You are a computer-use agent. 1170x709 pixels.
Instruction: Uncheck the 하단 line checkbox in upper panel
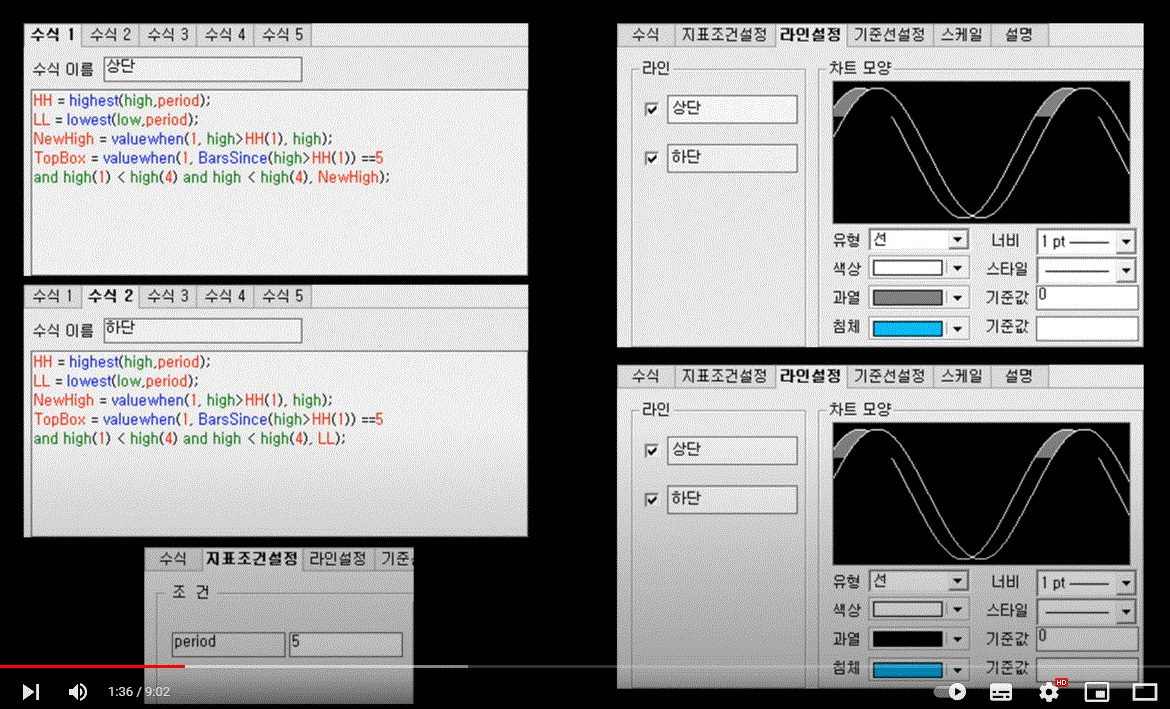pyautogui.click(x=652, y=158)
